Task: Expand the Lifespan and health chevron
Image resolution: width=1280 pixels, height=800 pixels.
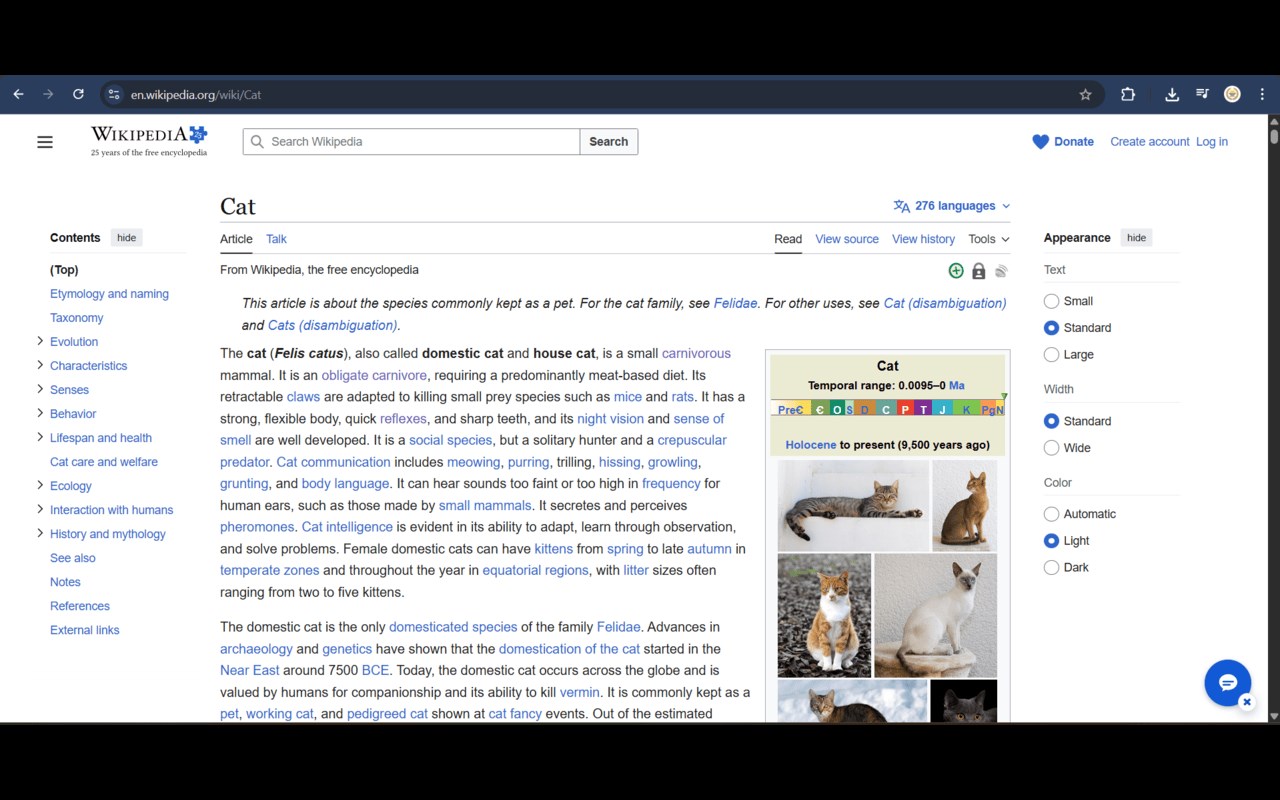Action: [40, 437]
